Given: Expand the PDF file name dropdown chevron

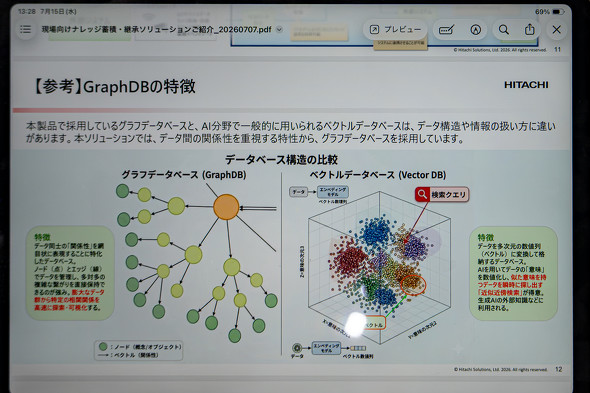Looking at the screenshot, I should click(279, 29).
